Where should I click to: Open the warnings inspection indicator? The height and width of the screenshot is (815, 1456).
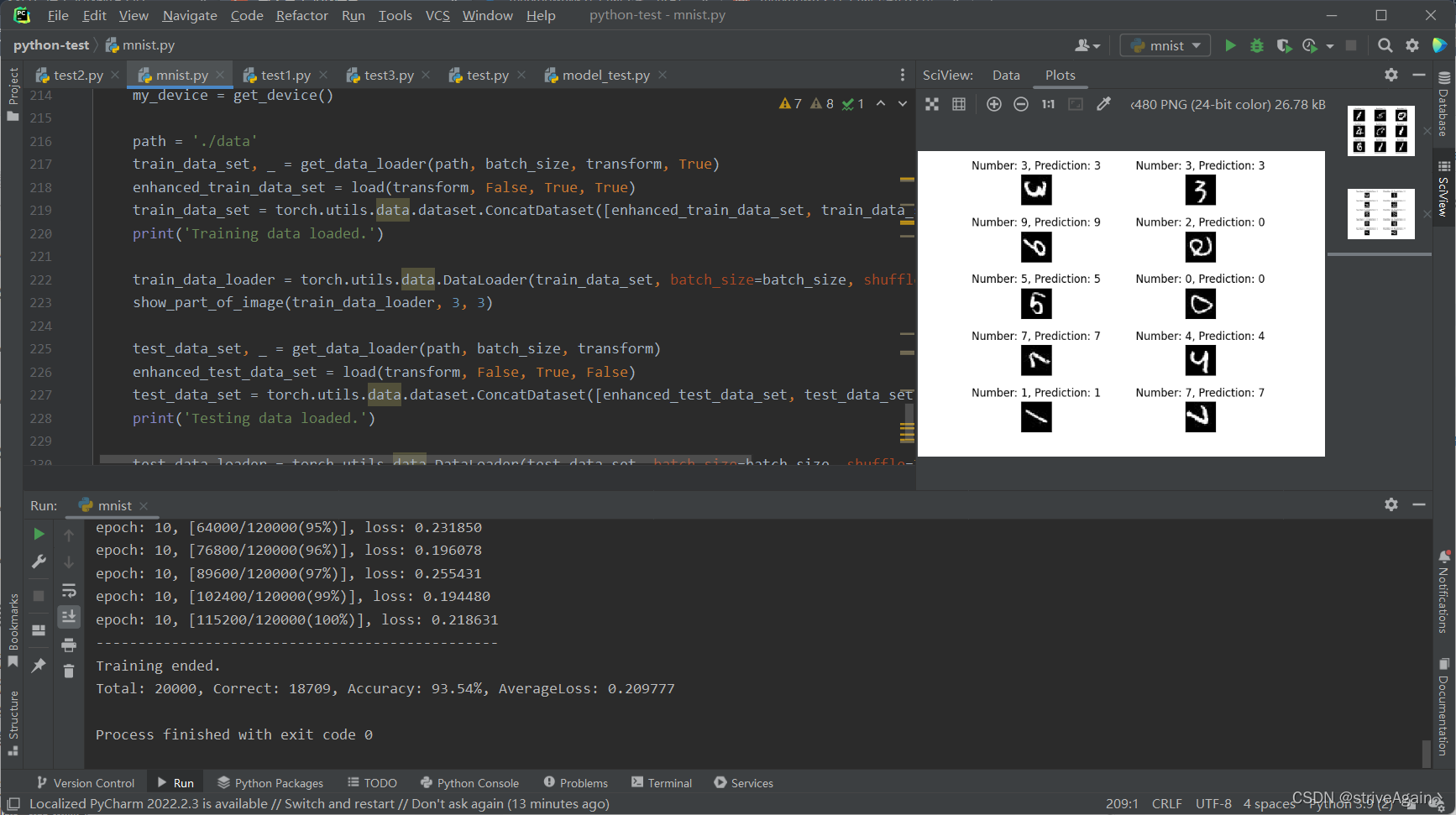(790, 104)
